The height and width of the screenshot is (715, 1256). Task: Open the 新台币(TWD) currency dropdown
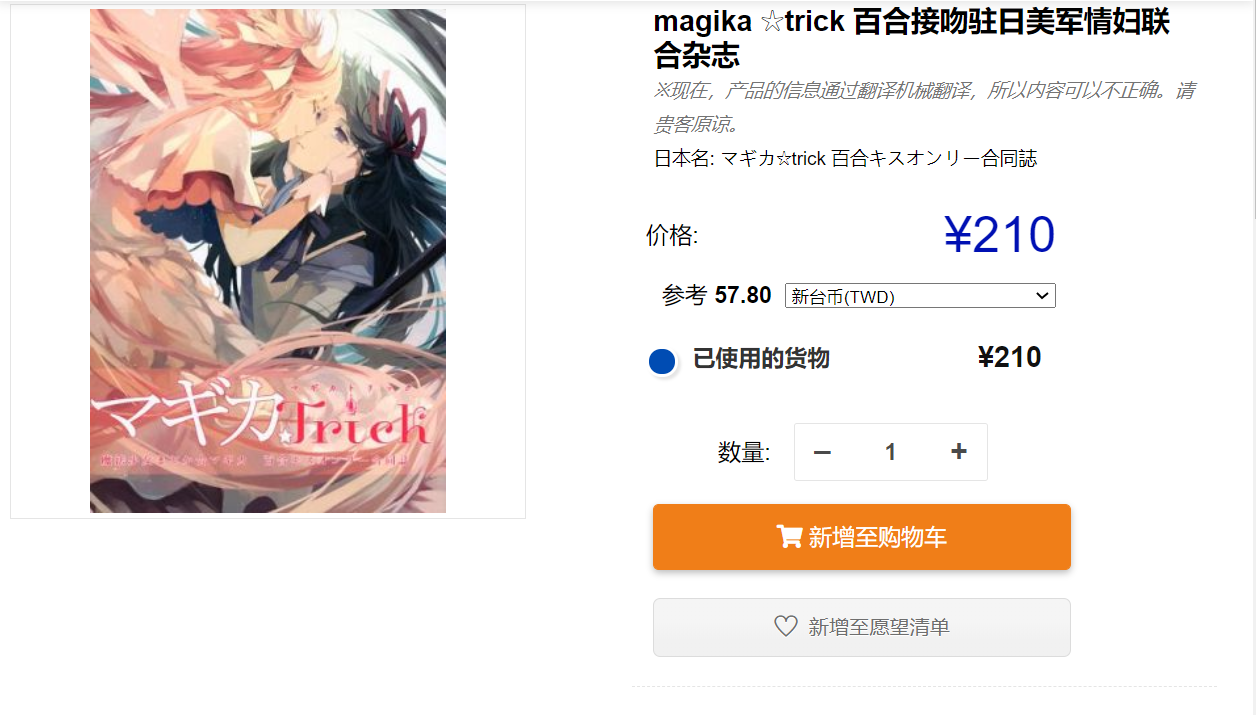920,296
